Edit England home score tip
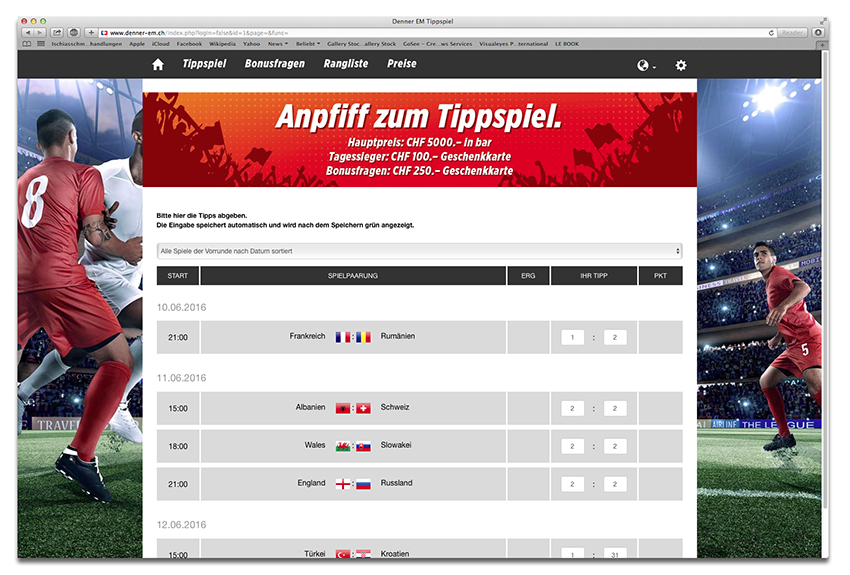 [x=572, y=484]
